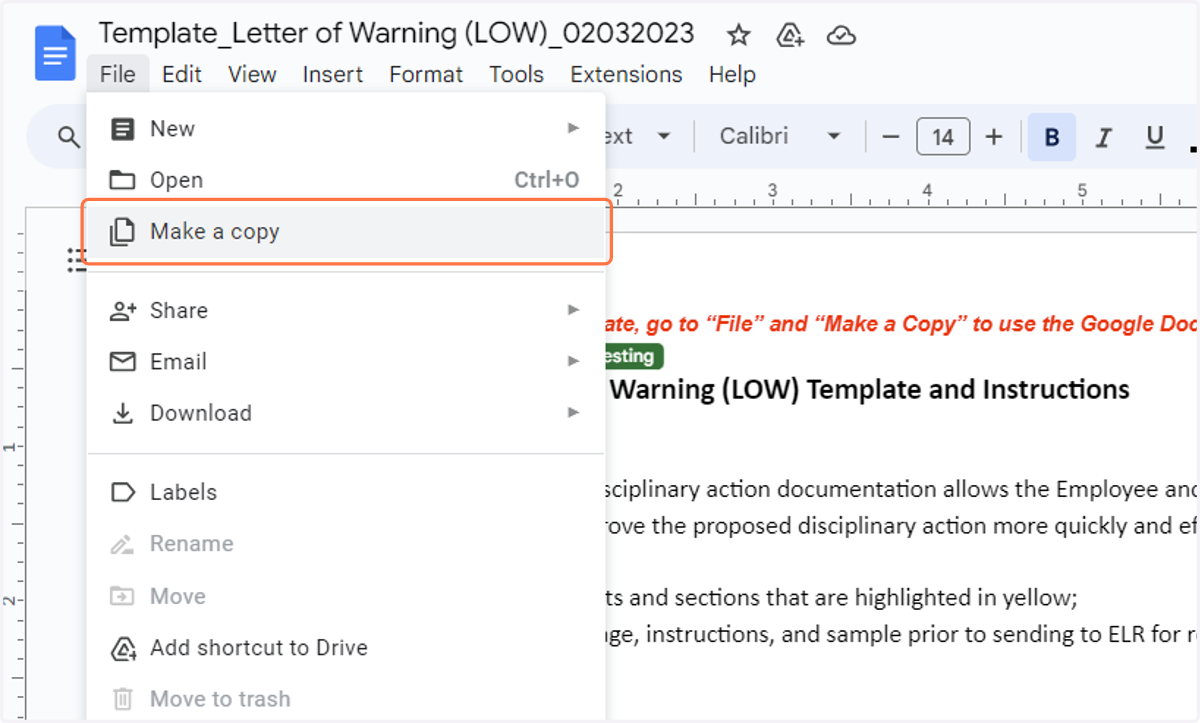
Task: Star the document title
Action: (x=739, y=37)
